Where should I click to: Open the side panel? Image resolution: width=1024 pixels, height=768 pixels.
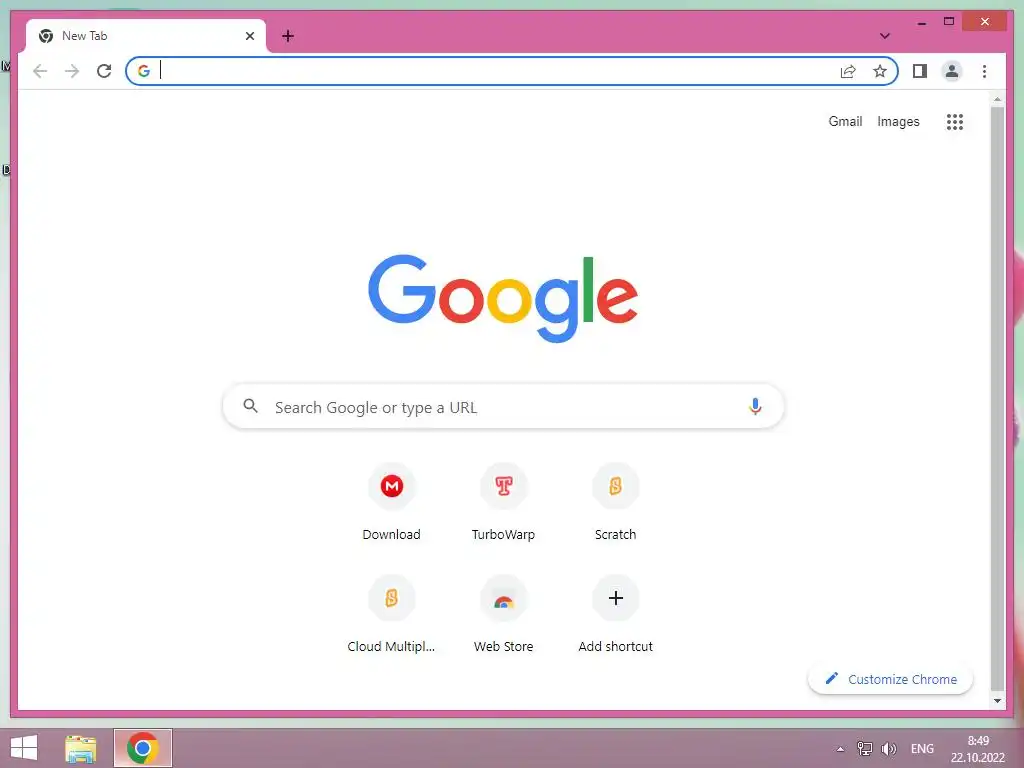pos(920,71)
